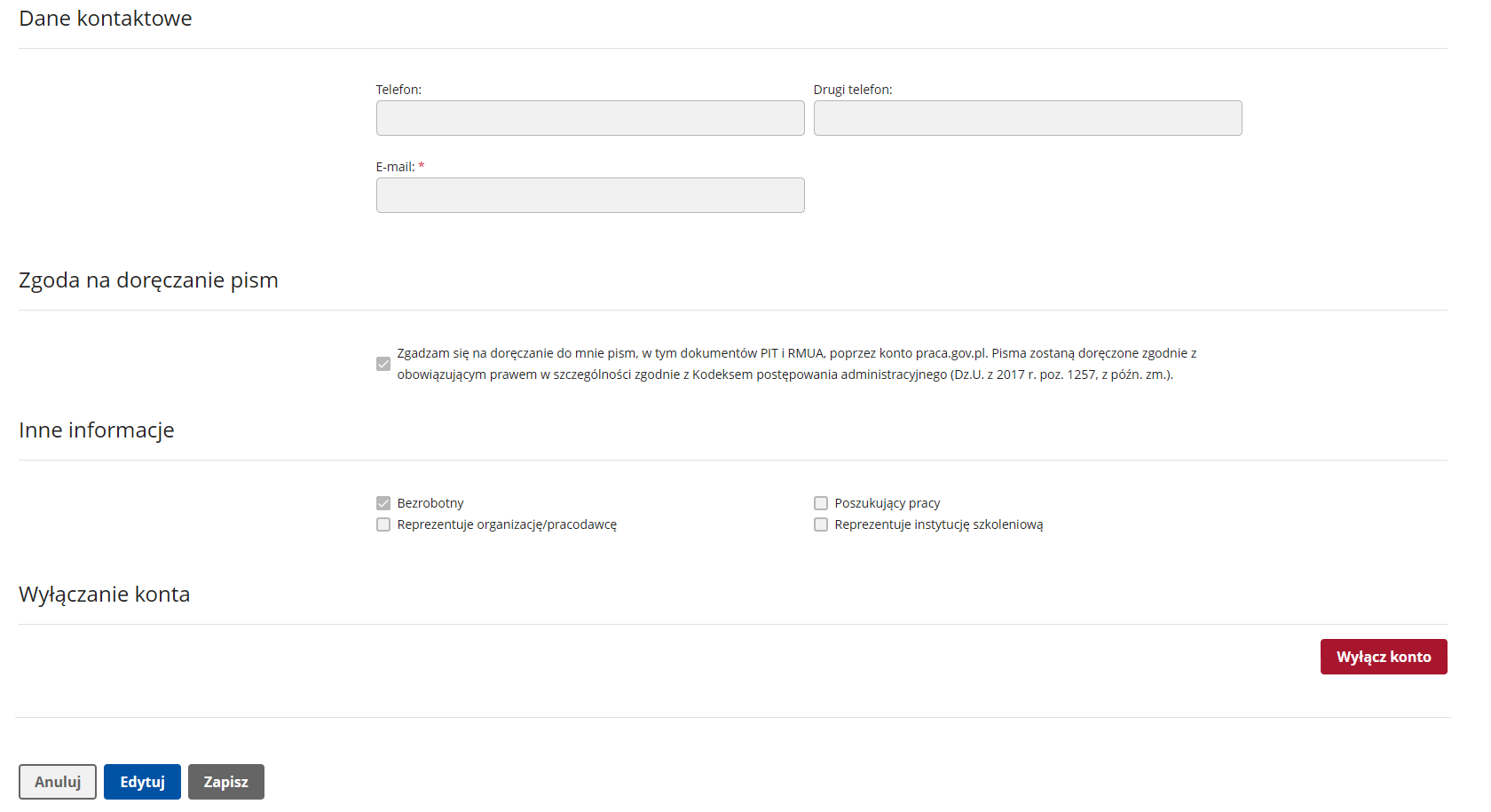Screen dimensions: 1491x812
Task: Save the form with Zapisz button
Action: (x=226, y=782)
